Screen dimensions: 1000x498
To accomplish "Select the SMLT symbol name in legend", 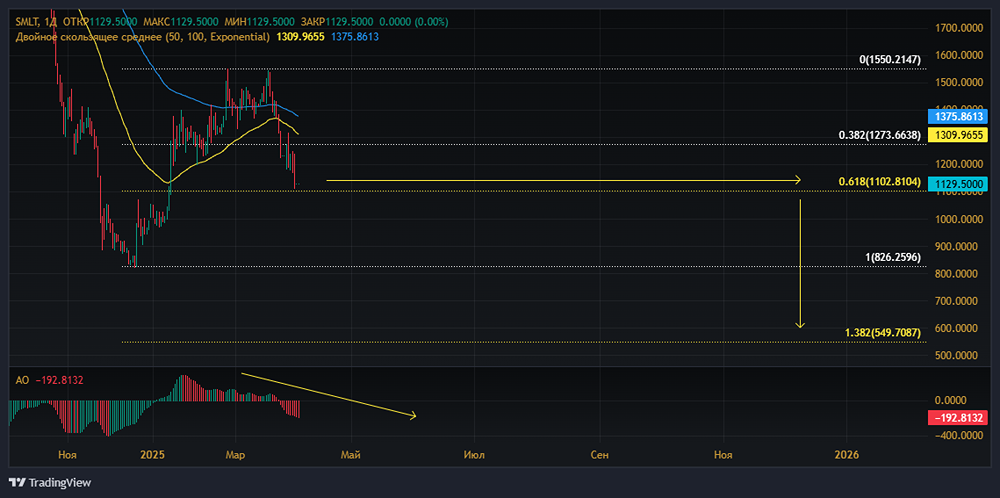I will (x=28, y=22).
